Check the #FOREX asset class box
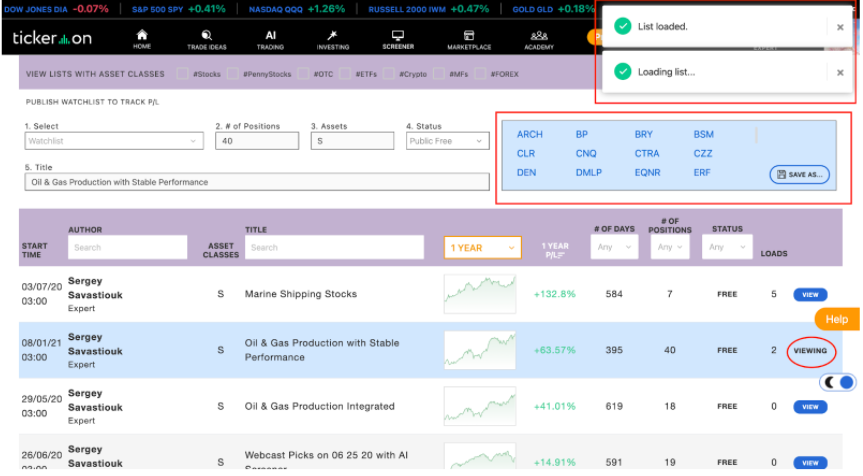This screenshot has height=476, width=863. point(480,74)
